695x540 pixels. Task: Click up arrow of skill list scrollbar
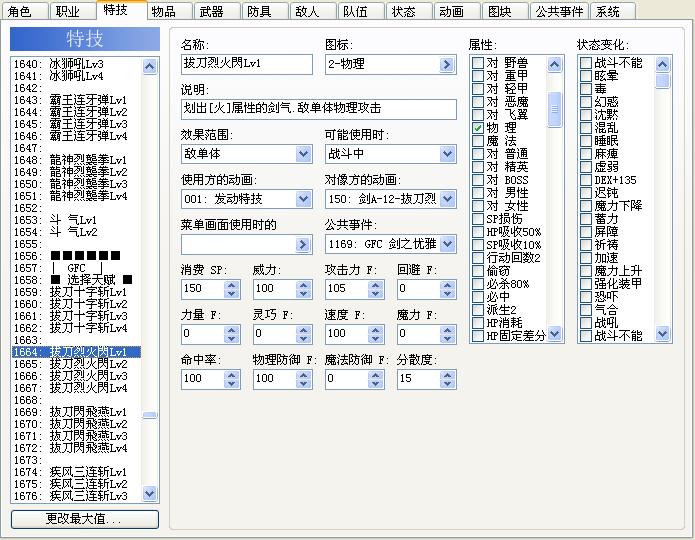[x=150, y=67]
